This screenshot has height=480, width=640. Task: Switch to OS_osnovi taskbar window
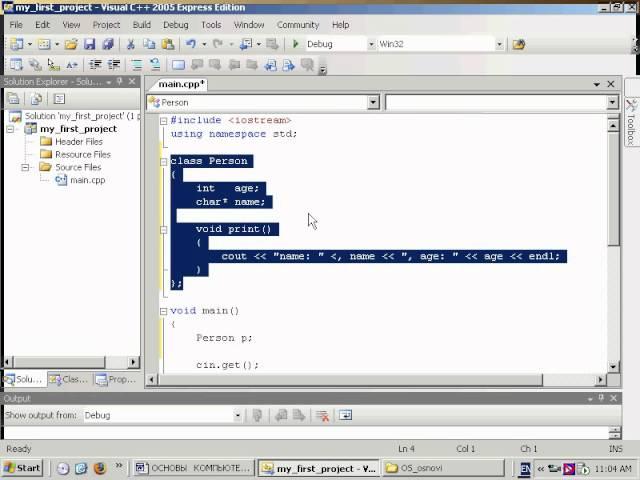(443, 468)
